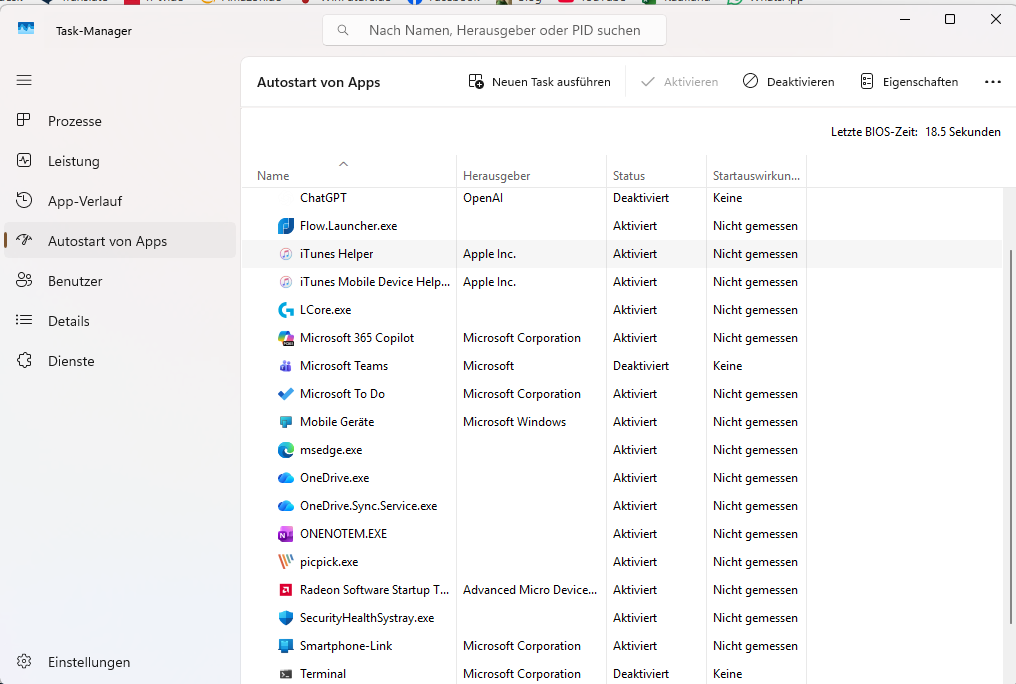Sort by the Status column header

pyautogui.click(x=629, y=176)
